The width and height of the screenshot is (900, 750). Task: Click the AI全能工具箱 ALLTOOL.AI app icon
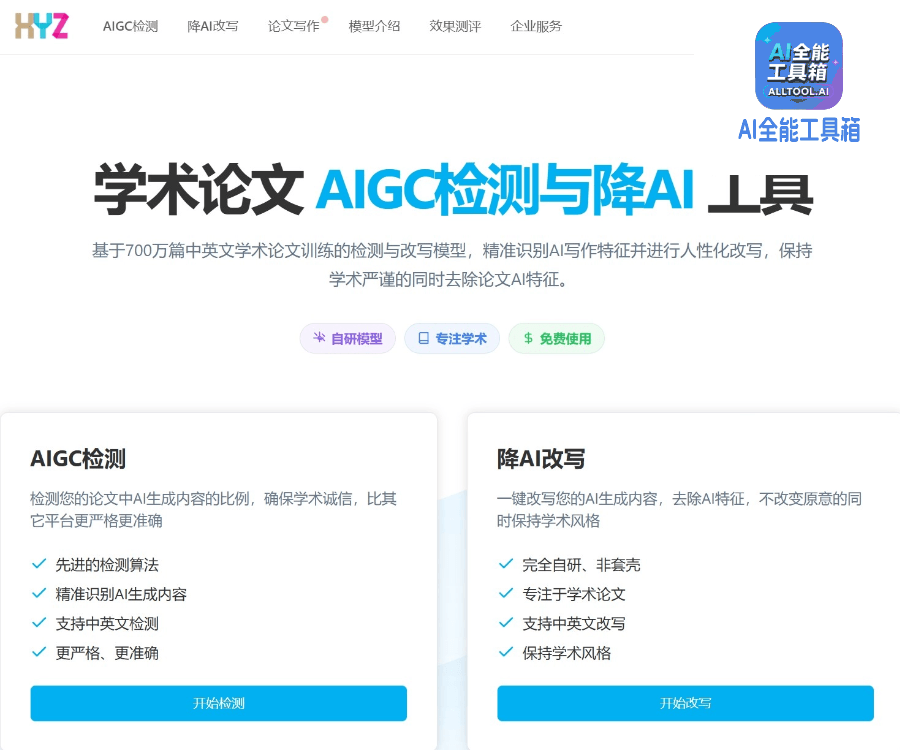tap(798, 65)
